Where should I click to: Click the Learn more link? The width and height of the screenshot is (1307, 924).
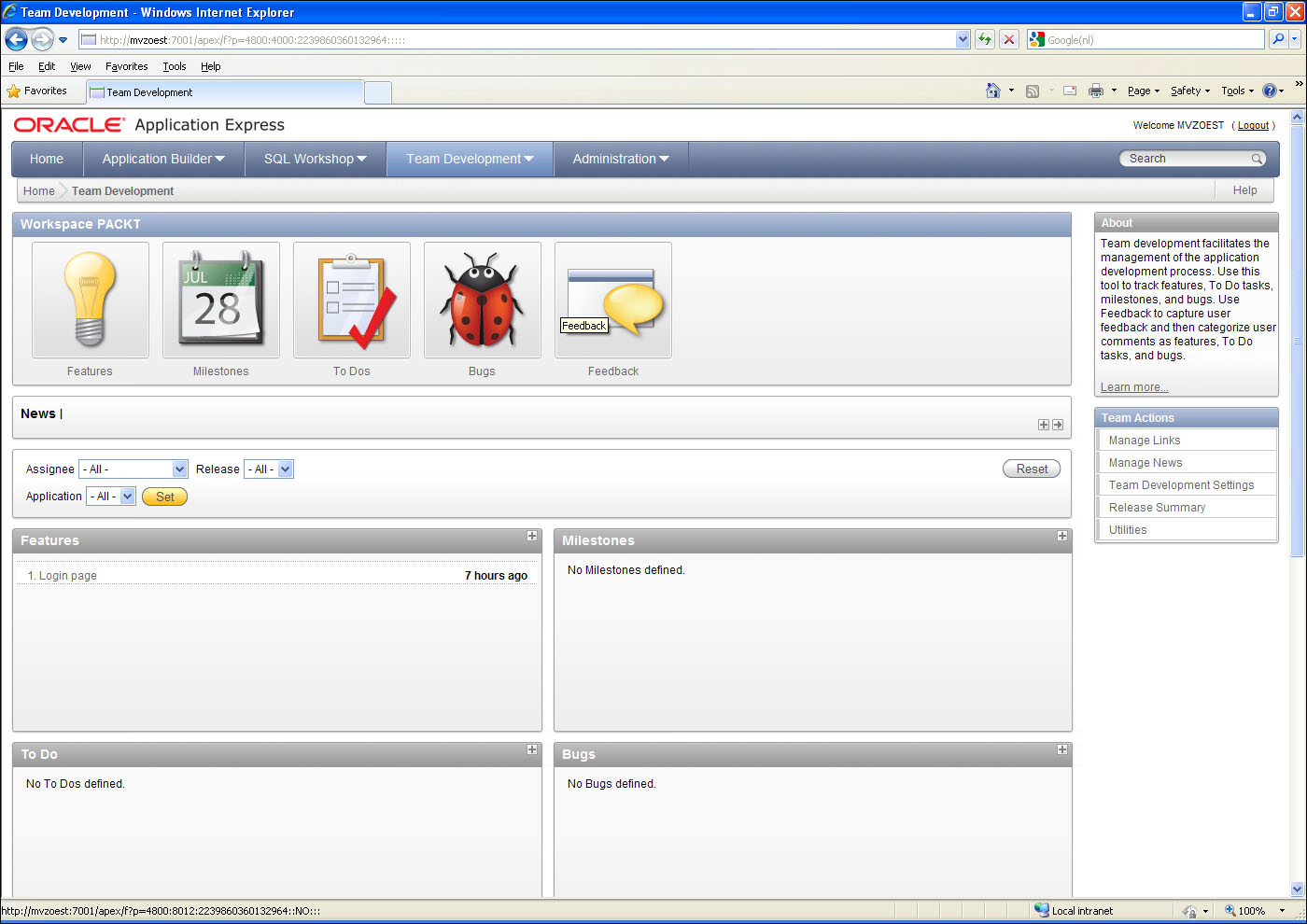(x=1134, y=387)
